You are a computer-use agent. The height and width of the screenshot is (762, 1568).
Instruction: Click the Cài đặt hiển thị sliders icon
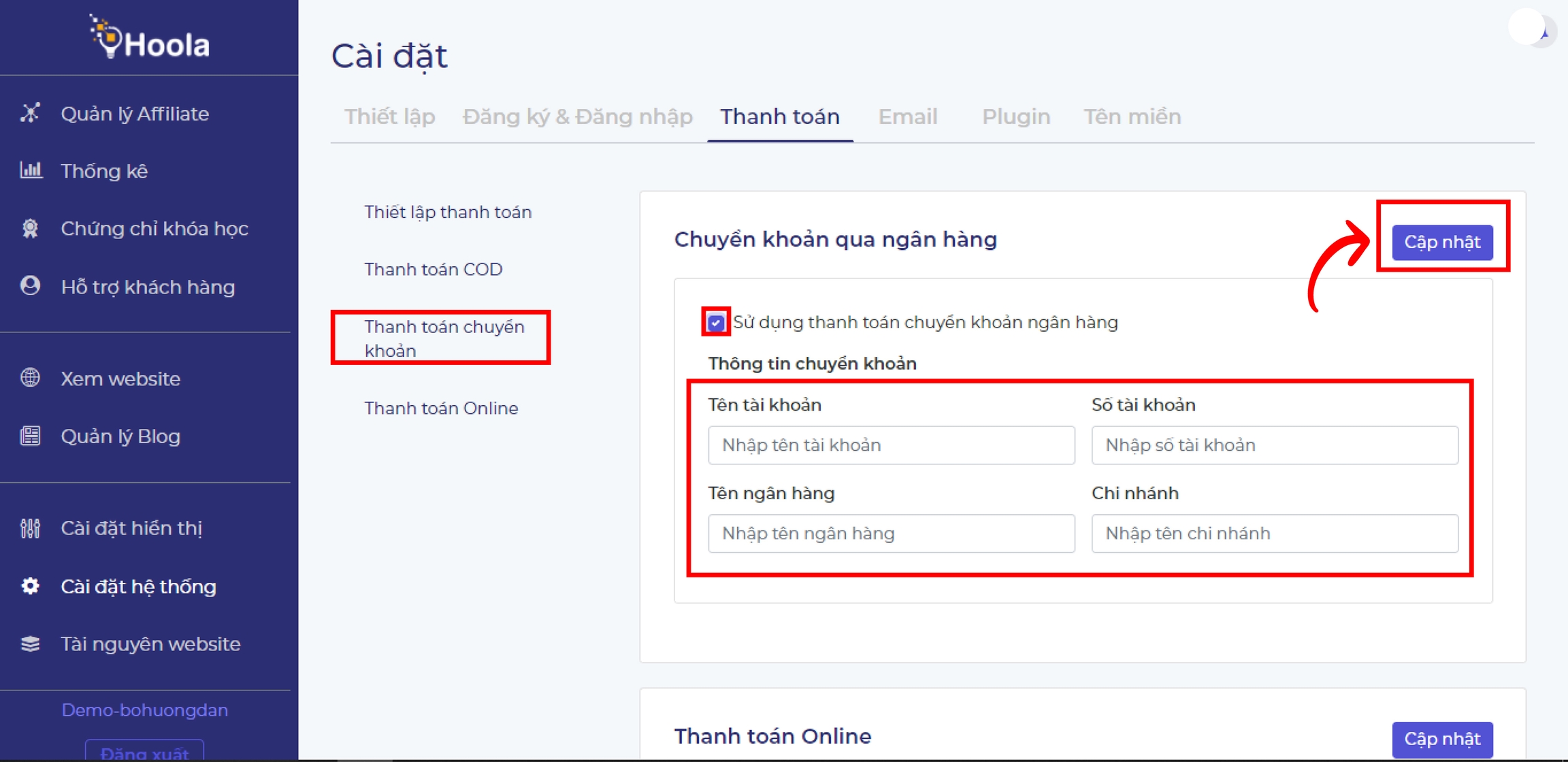coord(30,528)
